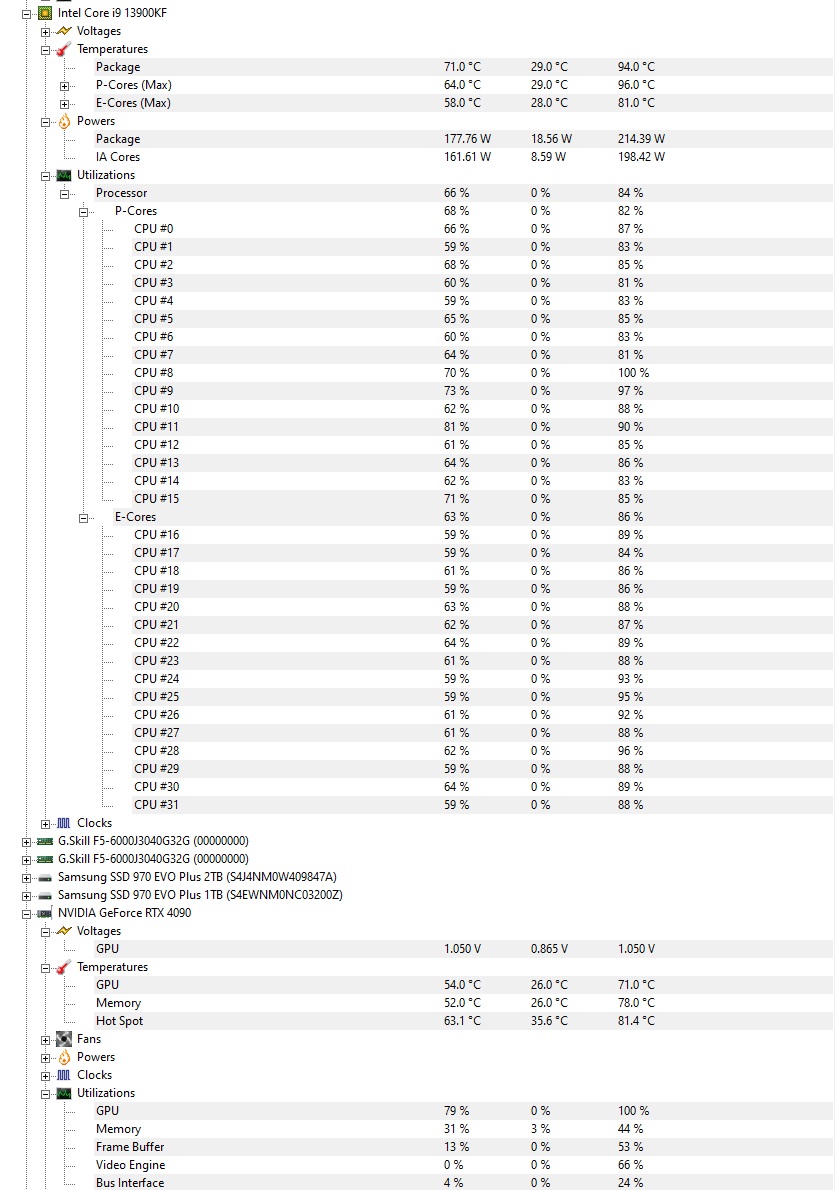Expand the Samsung SSD 970 EVO Plus 1TB node
Viewport: 835px width, 1190px height.
click(26, 895)
